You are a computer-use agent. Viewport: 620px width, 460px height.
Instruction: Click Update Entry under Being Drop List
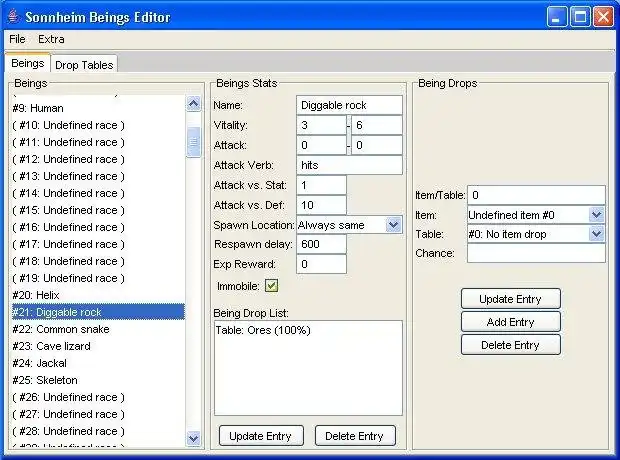click(261, 436)
